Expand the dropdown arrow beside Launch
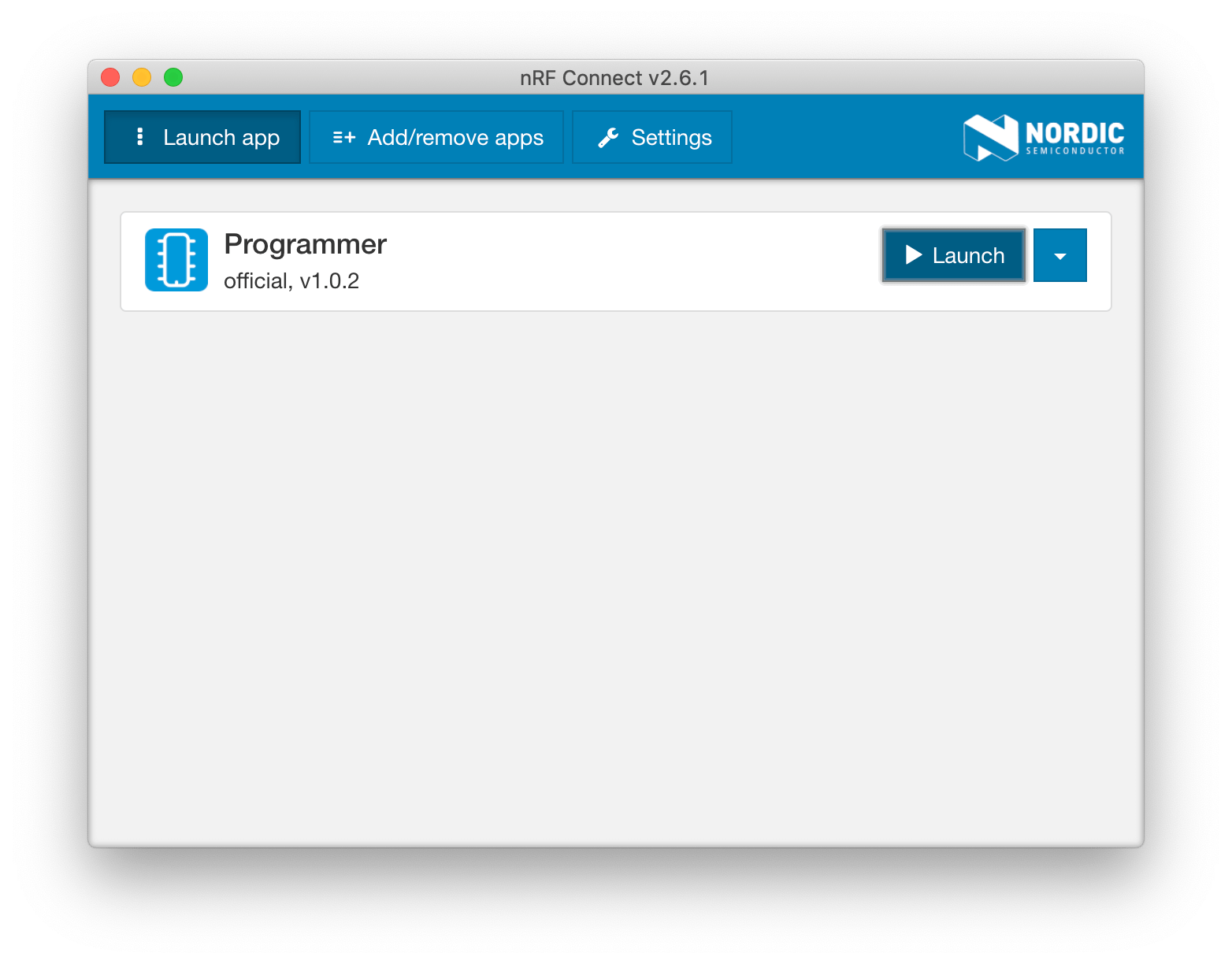1232x964 pixels. click(x=1060, y=255)
